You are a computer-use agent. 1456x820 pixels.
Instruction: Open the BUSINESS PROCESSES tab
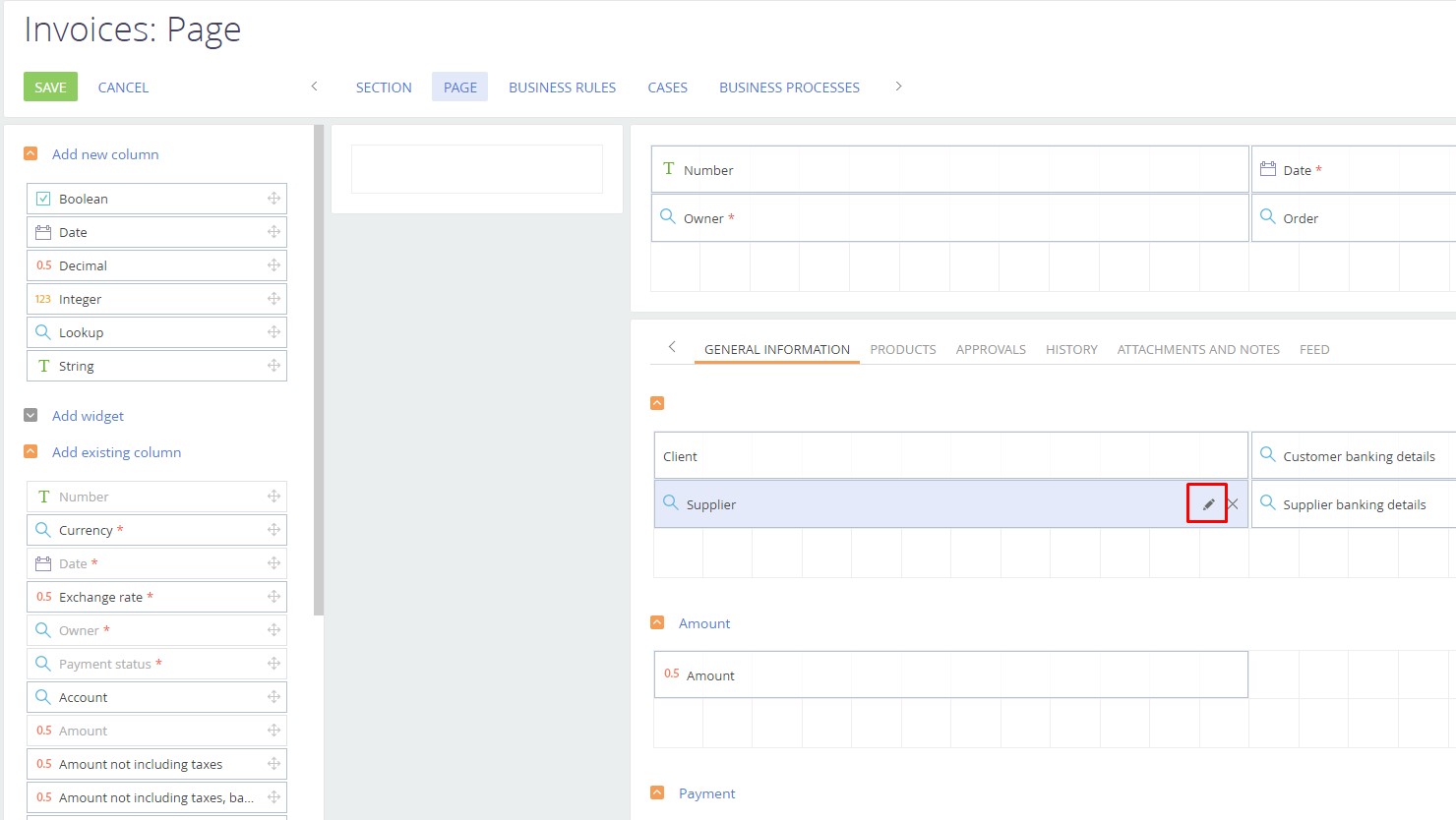789,88
